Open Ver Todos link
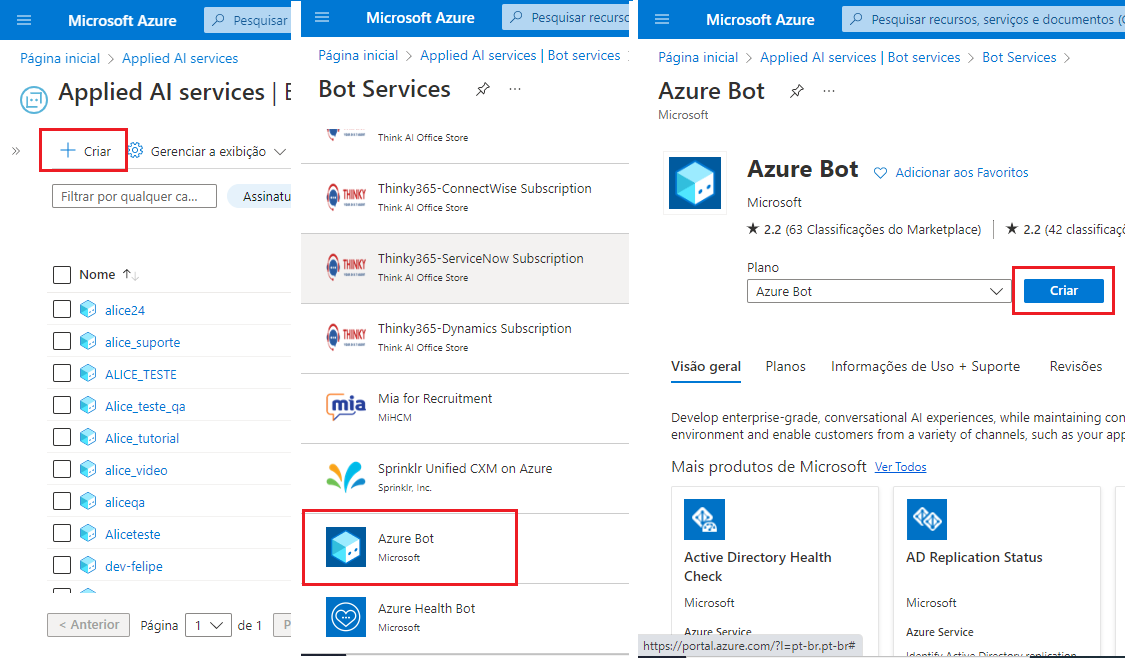This screenshot has height=658, width=1126. click(x=901, y=467)
